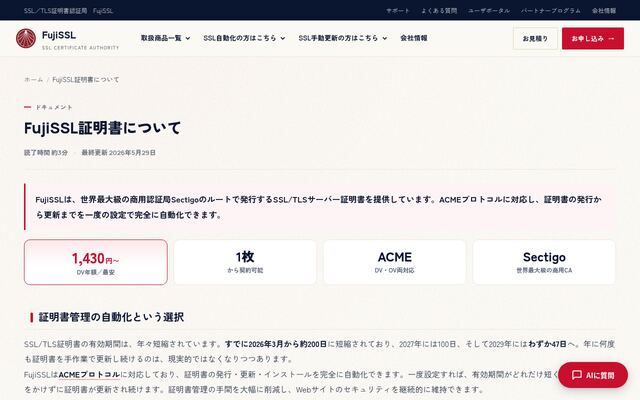This screenshot has width=640, height=400.
Task: Open パートナープログラム page
Action: (550, 11)
